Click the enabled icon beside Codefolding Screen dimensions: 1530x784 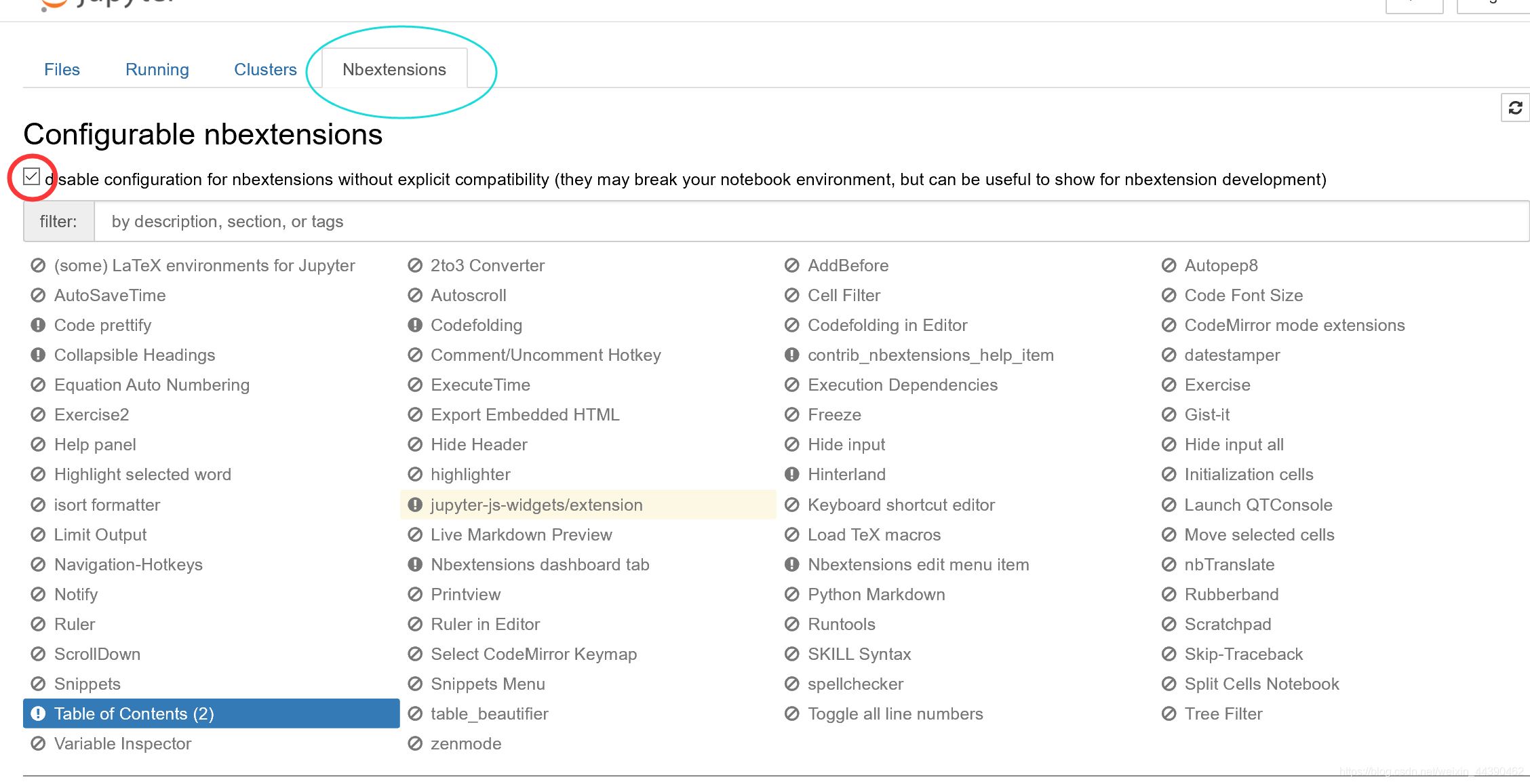click(x=415, y=326)
